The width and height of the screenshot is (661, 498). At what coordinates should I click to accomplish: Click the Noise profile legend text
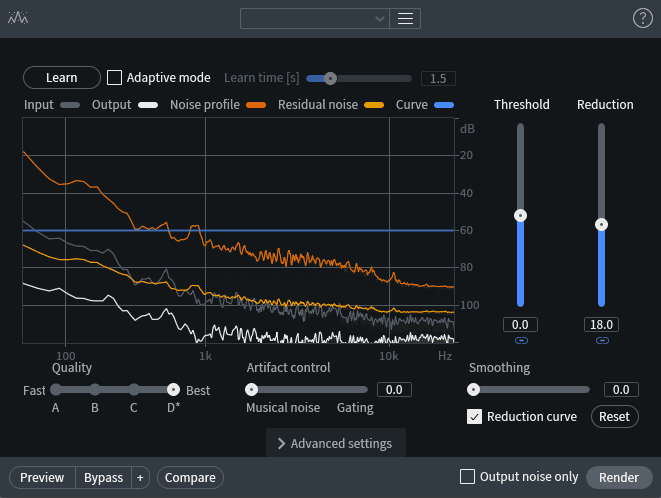[x=205, y=105]
